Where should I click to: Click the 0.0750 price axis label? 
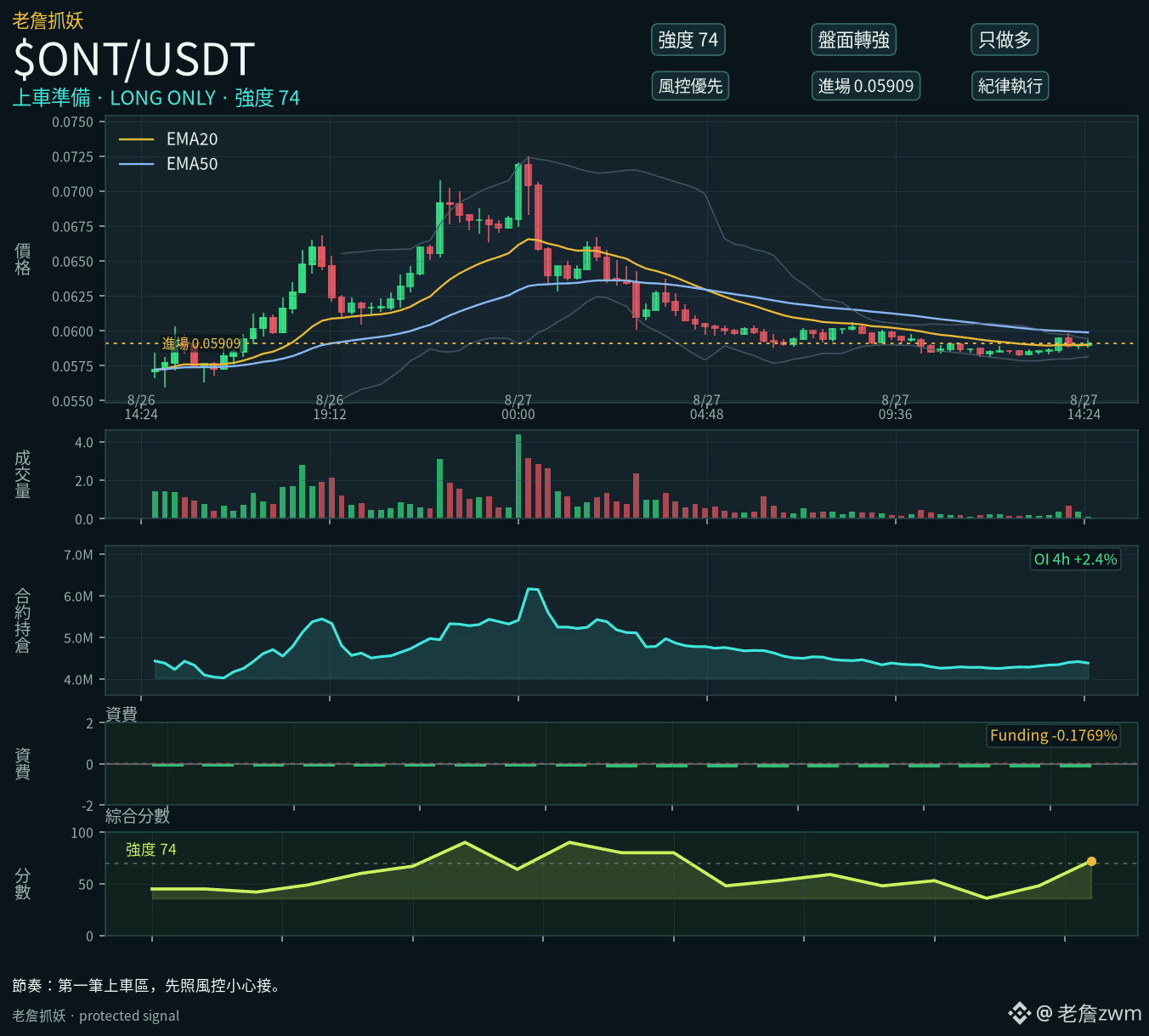[x=73, y=122]
